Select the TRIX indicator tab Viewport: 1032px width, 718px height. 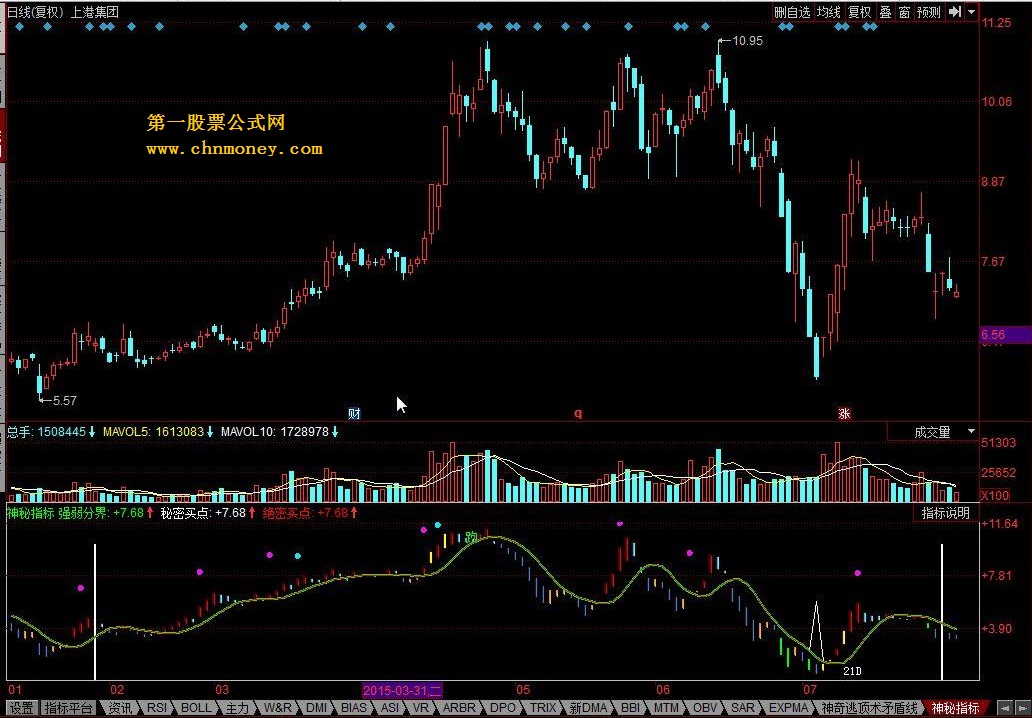click(543, 708)
